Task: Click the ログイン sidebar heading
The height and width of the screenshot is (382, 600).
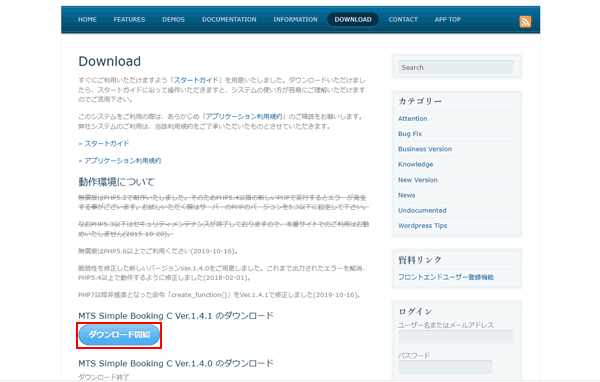Action: point(416,311)
